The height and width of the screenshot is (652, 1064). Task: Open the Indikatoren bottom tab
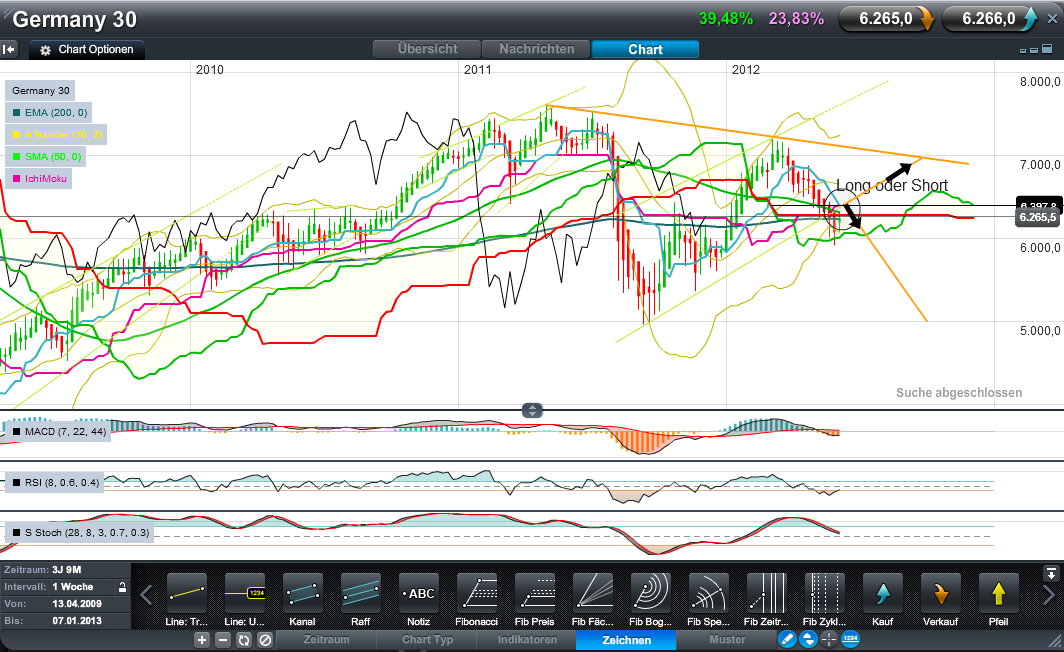pyautogui.click(x=527, y=639)
